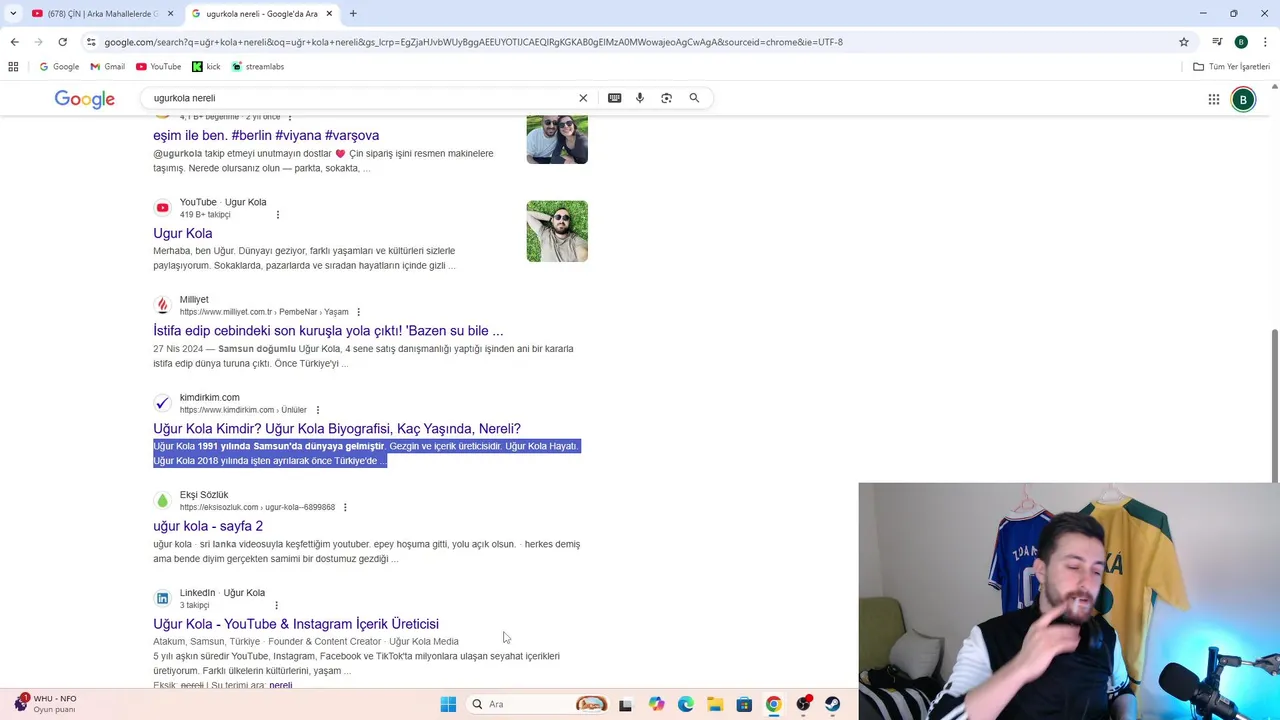Launch Copilot from the taskbar
The image size is (1280, 720).
point(656,704)
